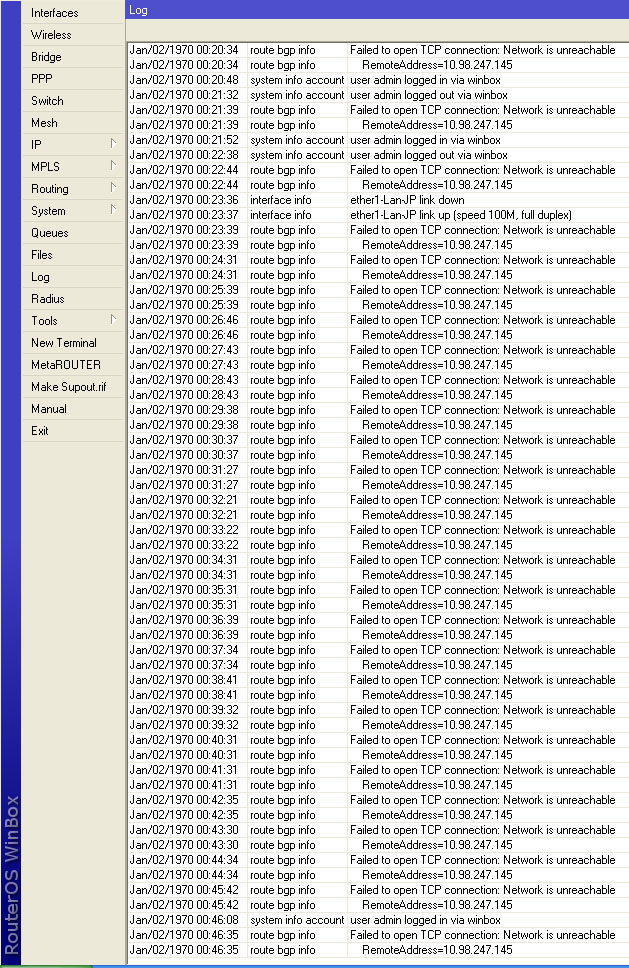Click the 00:39:32 Failed to open TCP entry
Viewport: 629px width, 968px height.
(x=378, y=711)
